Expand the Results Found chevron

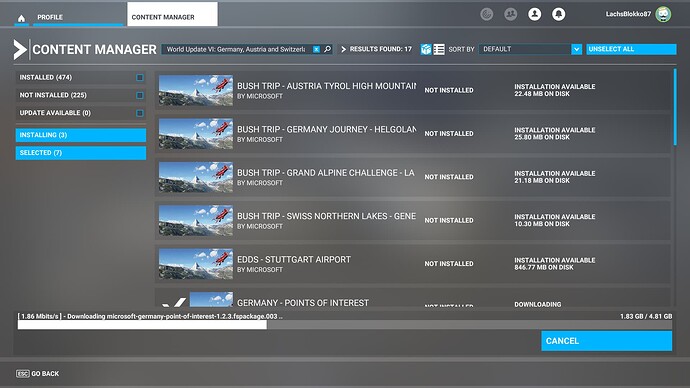344,49
